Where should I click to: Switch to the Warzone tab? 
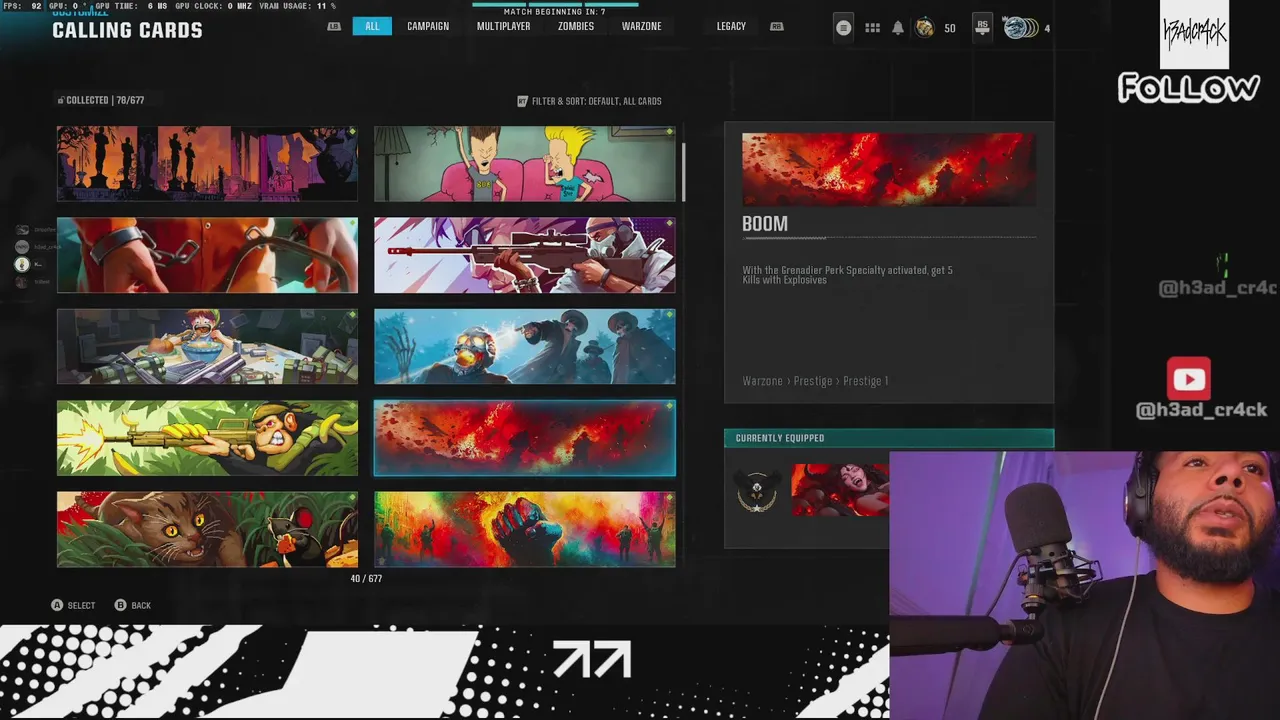coord(641,26)
